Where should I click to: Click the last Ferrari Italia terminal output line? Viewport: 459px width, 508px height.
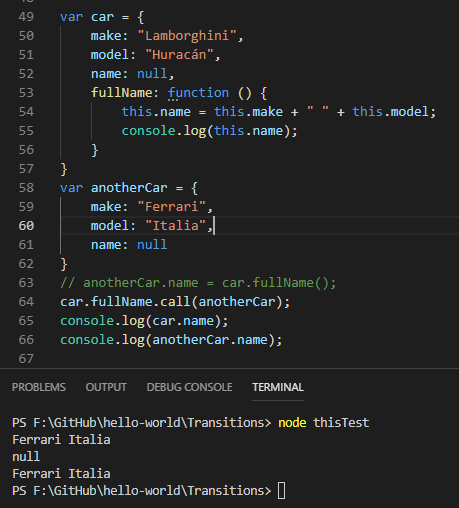(61, 474)
